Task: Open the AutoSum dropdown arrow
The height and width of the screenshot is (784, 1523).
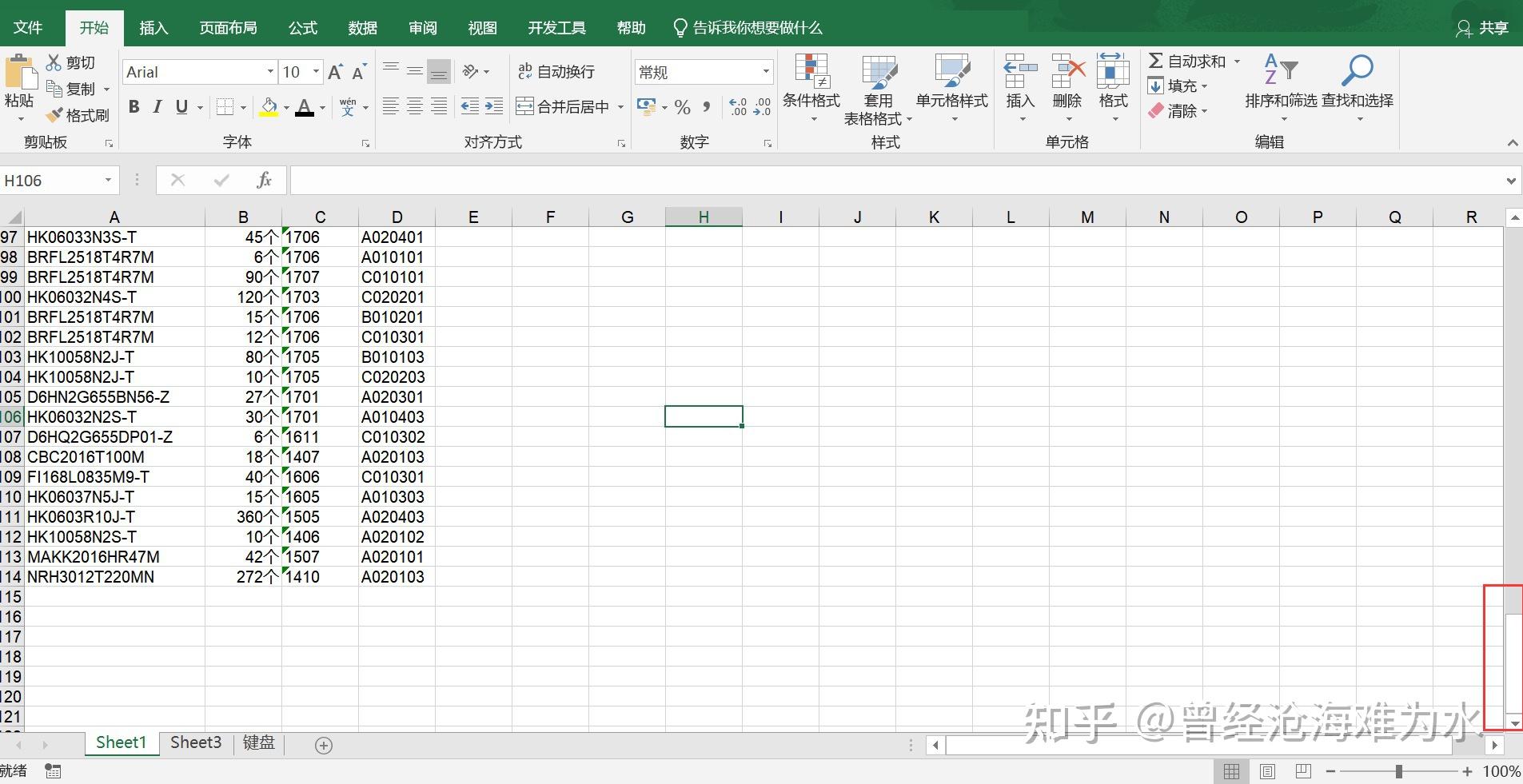Action: 1237,62
